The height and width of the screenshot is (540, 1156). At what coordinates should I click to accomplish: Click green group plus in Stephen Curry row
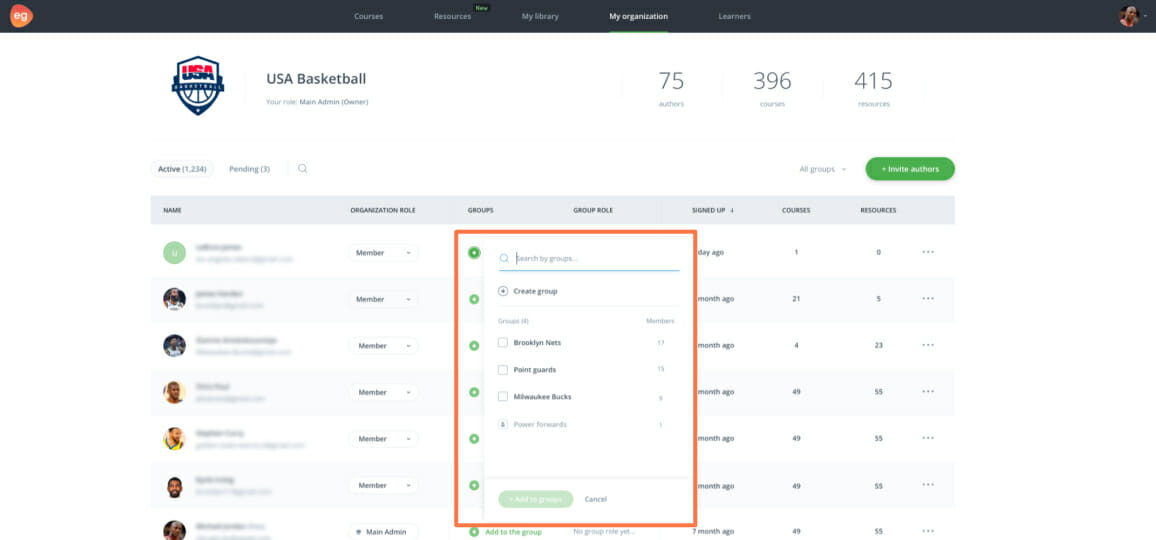pos(474,439)
